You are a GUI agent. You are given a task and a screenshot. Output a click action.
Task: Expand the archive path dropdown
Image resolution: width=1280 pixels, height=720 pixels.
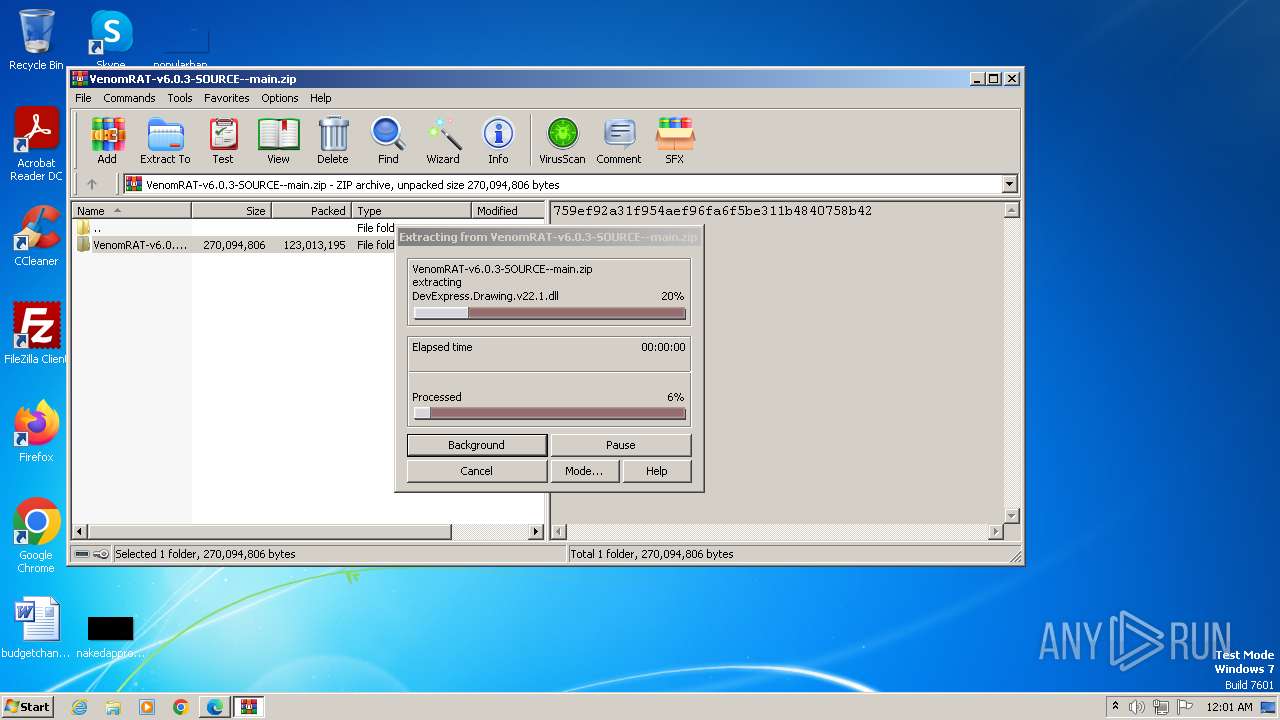pyautogui.click(x=1009, y=184)
